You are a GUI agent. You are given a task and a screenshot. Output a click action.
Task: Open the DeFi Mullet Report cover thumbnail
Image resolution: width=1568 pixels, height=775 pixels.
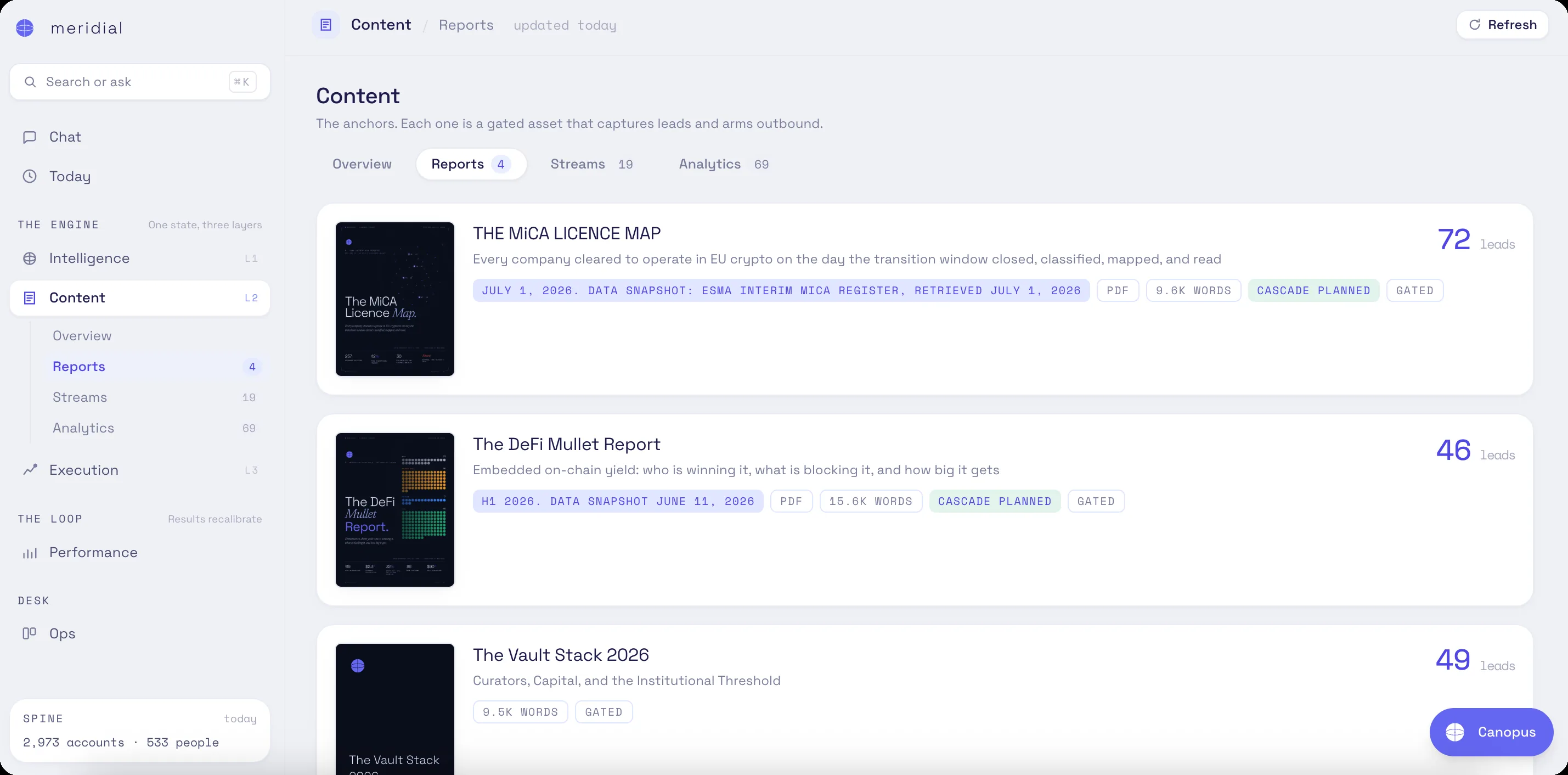(395, 509)
